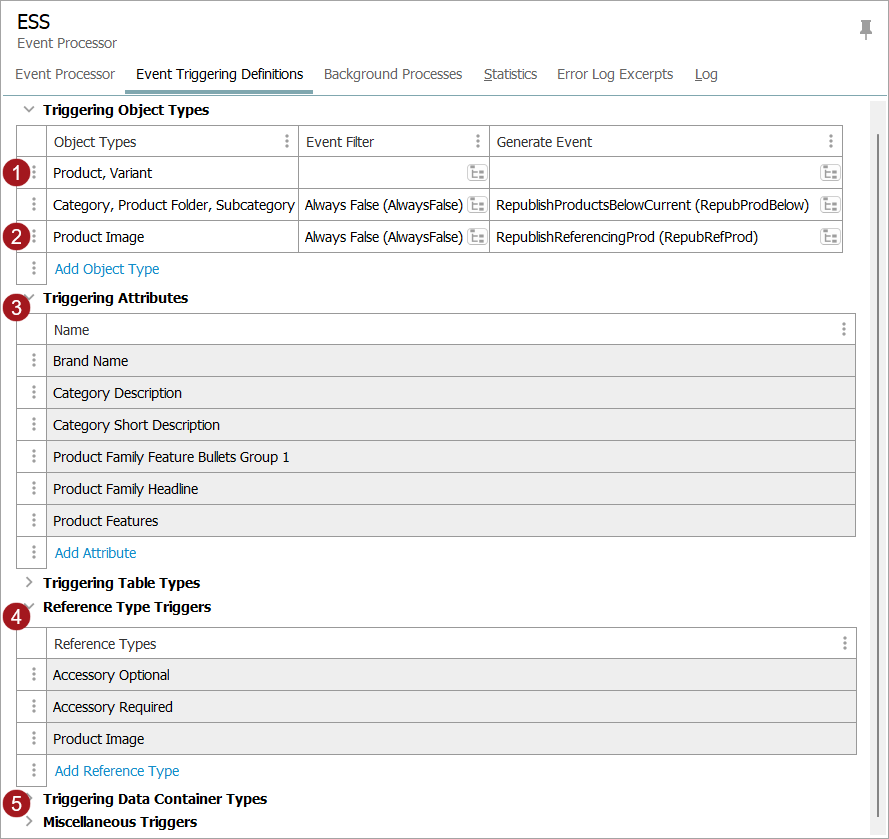
Task: Expand the Triggering Table Types section
Action: click(x=29, y=583)
